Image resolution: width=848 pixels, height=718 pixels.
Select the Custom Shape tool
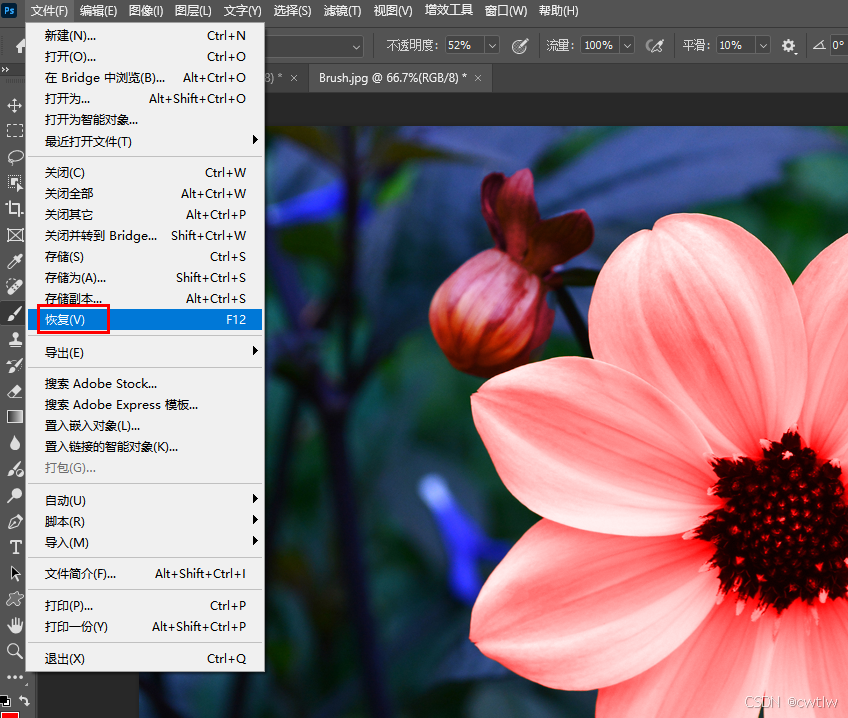coord(15,599)
